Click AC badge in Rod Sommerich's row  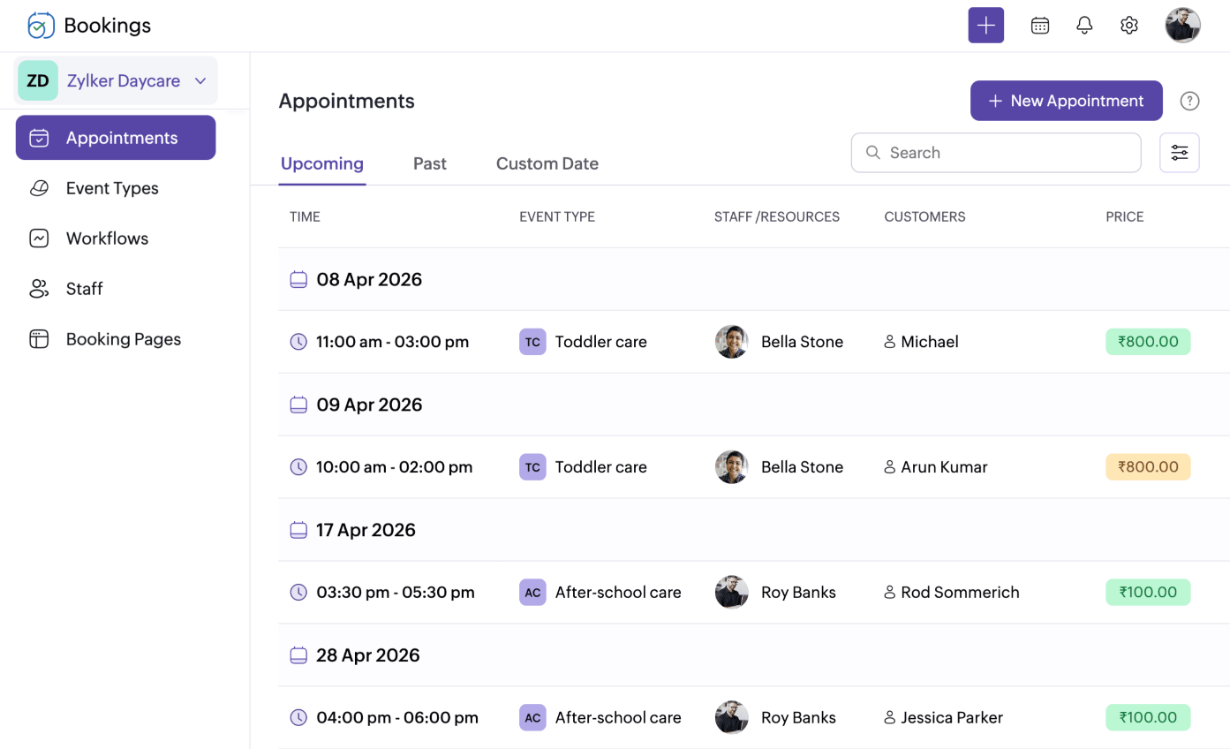(533, 592)
